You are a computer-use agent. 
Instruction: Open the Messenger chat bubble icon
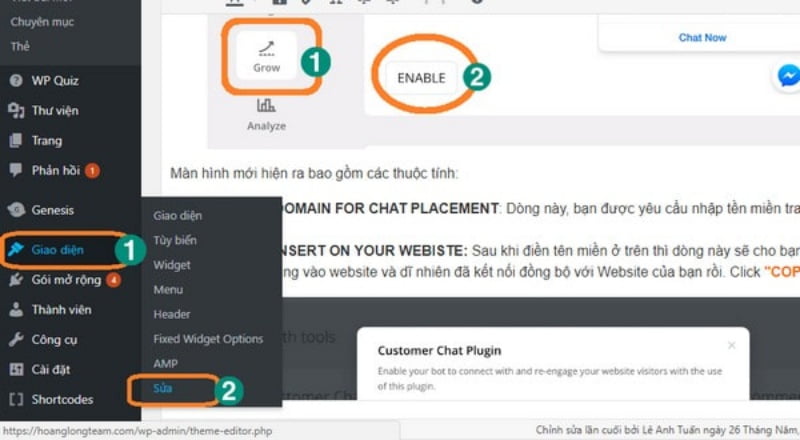[788, 77]
